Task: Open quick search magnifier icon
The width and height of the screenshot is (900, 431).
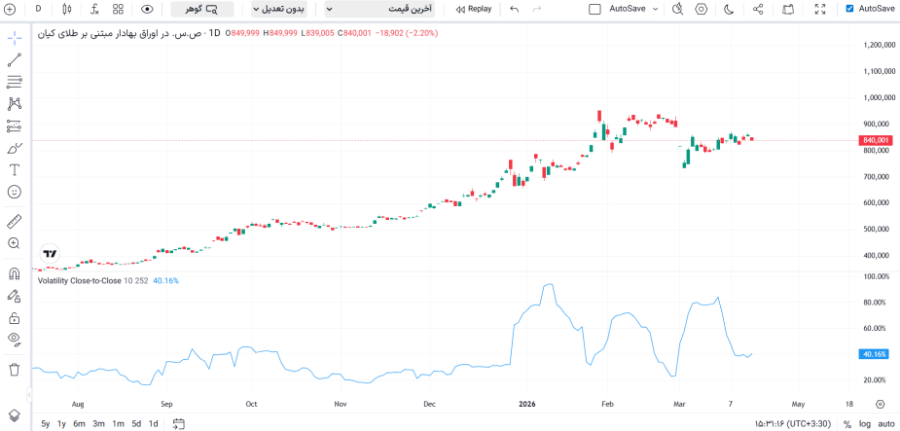Action: 678,9
